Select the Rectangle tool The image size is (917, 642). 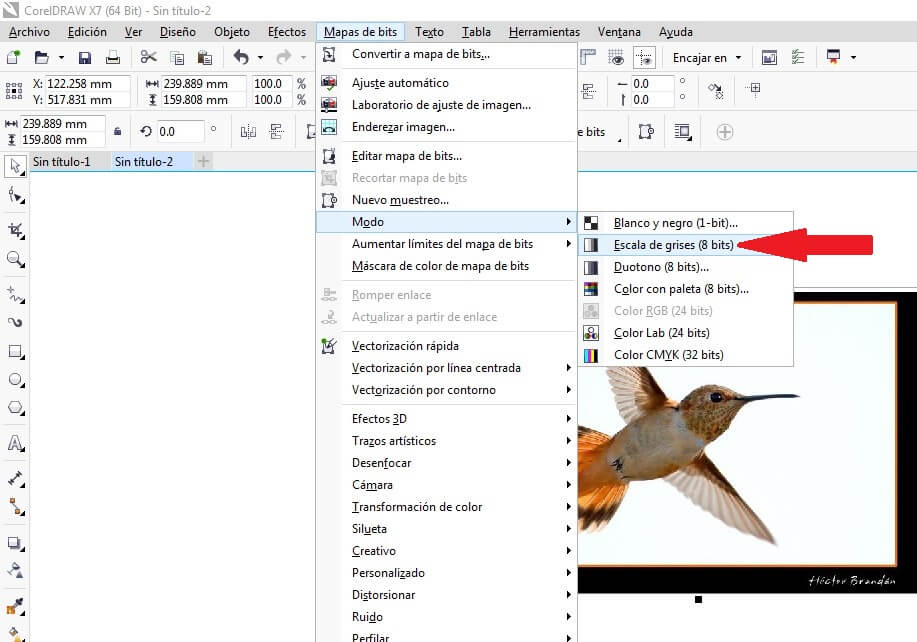(15, 351)
